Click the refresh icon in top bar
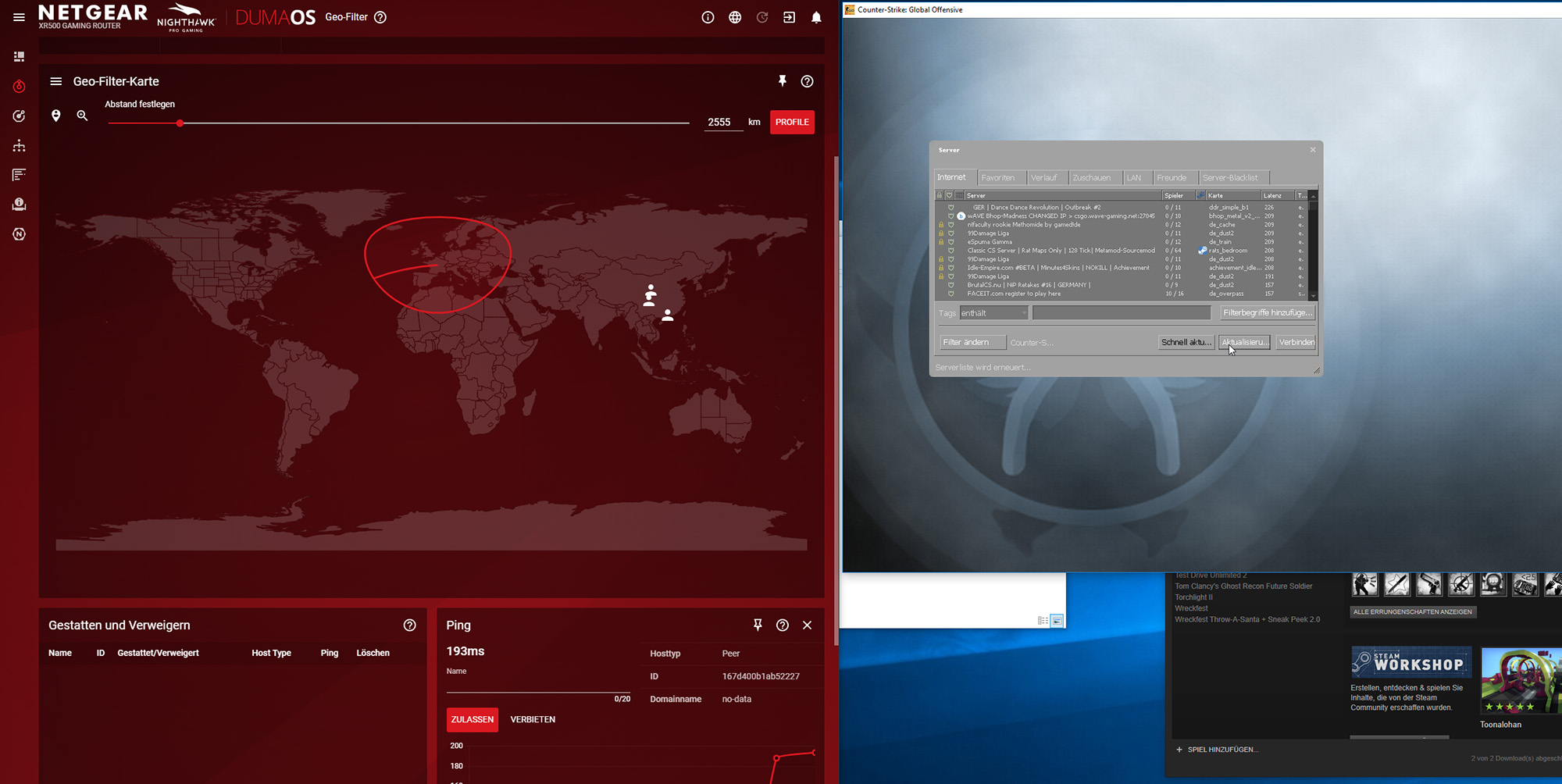1562x784 pixels. point(762,17)
